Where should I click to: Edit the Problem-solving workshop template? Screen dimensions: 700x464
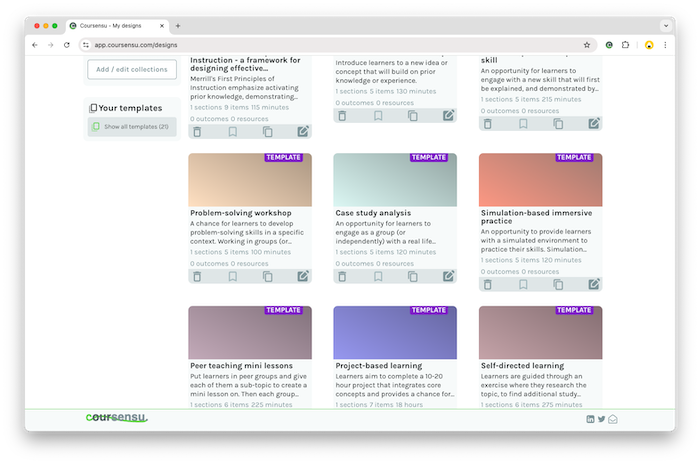pos(303,276)
